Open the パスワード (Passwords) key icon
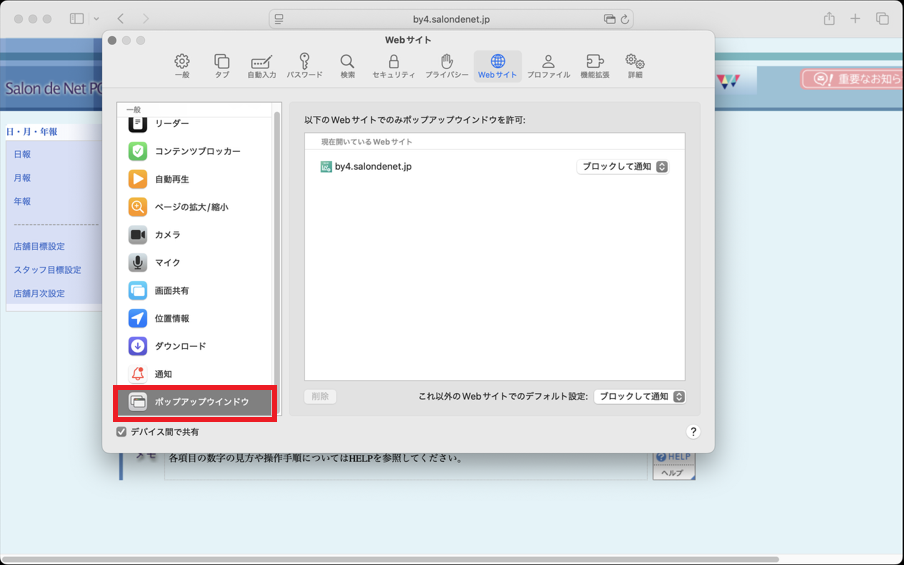Screen dimensions: 904x565 click(x=304, y=66)
